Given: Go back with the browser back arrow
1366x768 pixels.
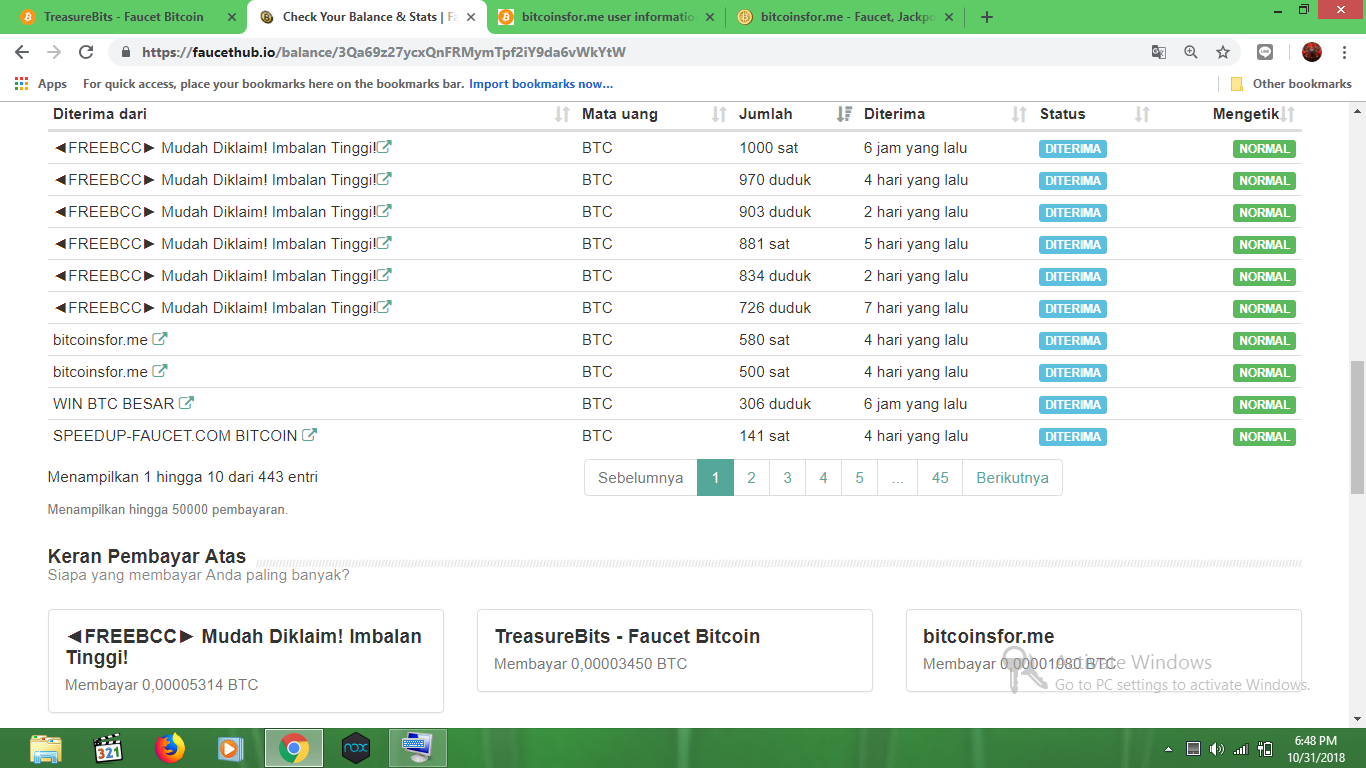Looking at the screenshot, I should pyautogui.click(x=22, y=52).
